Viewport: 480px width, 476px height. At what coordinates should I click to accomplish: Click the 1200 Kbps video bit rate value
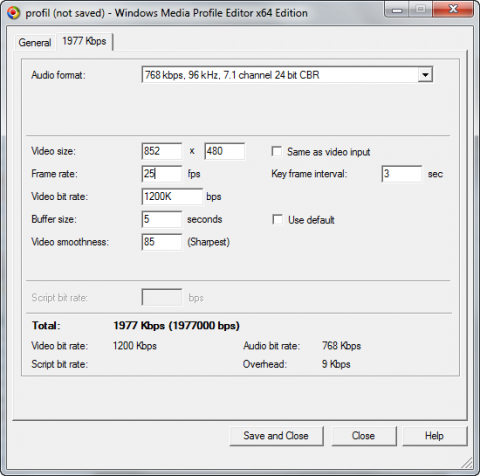(x=135, y=346)
